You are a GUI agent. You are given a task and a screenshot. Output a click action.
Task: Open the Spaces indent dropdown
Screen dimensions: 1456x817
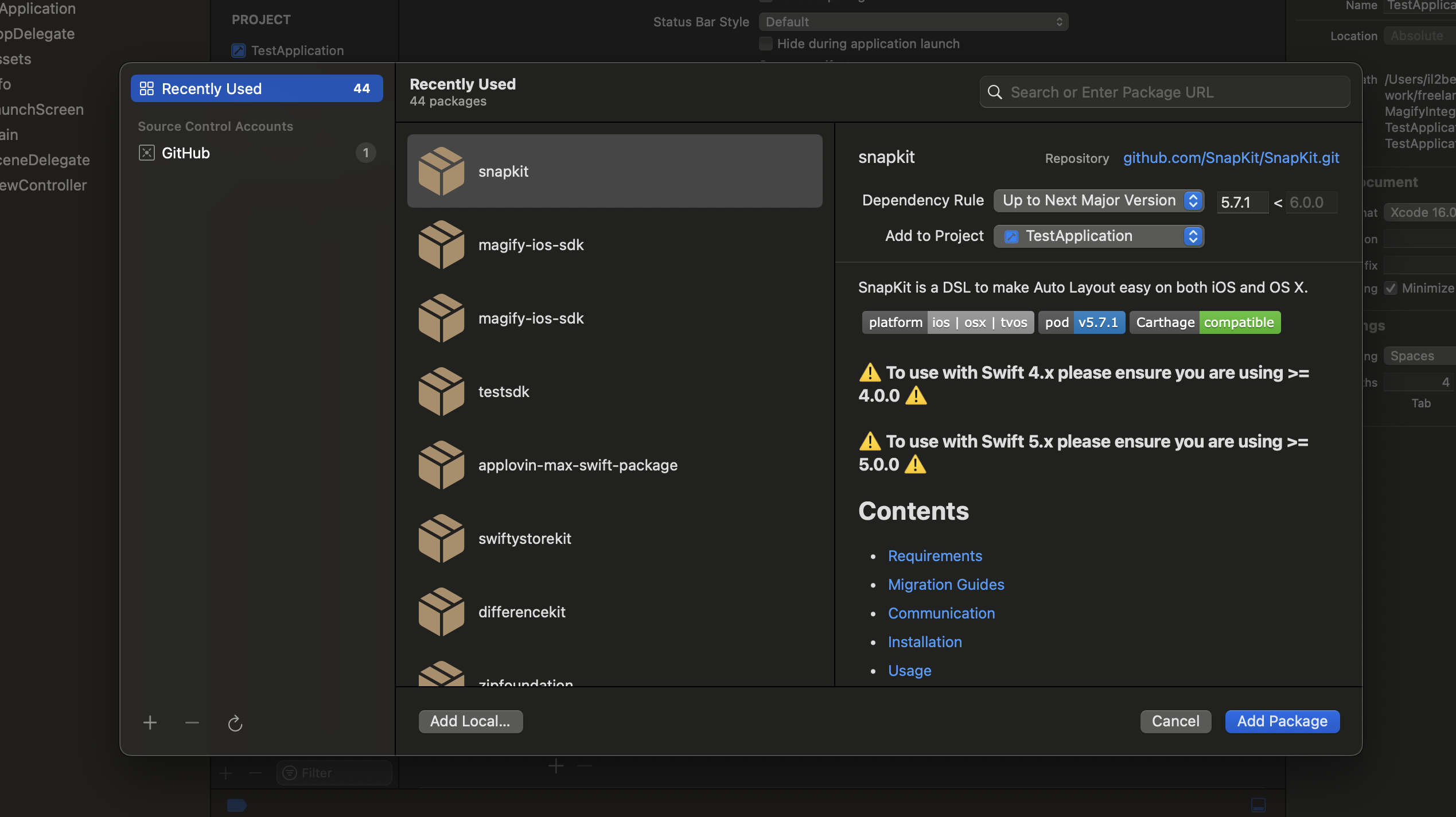pos(1420,356)
